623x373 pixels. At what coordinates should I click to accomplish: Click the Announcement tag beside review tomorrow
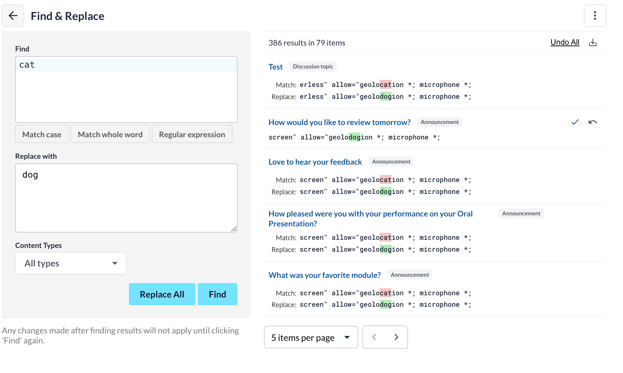tap(439, 122)
